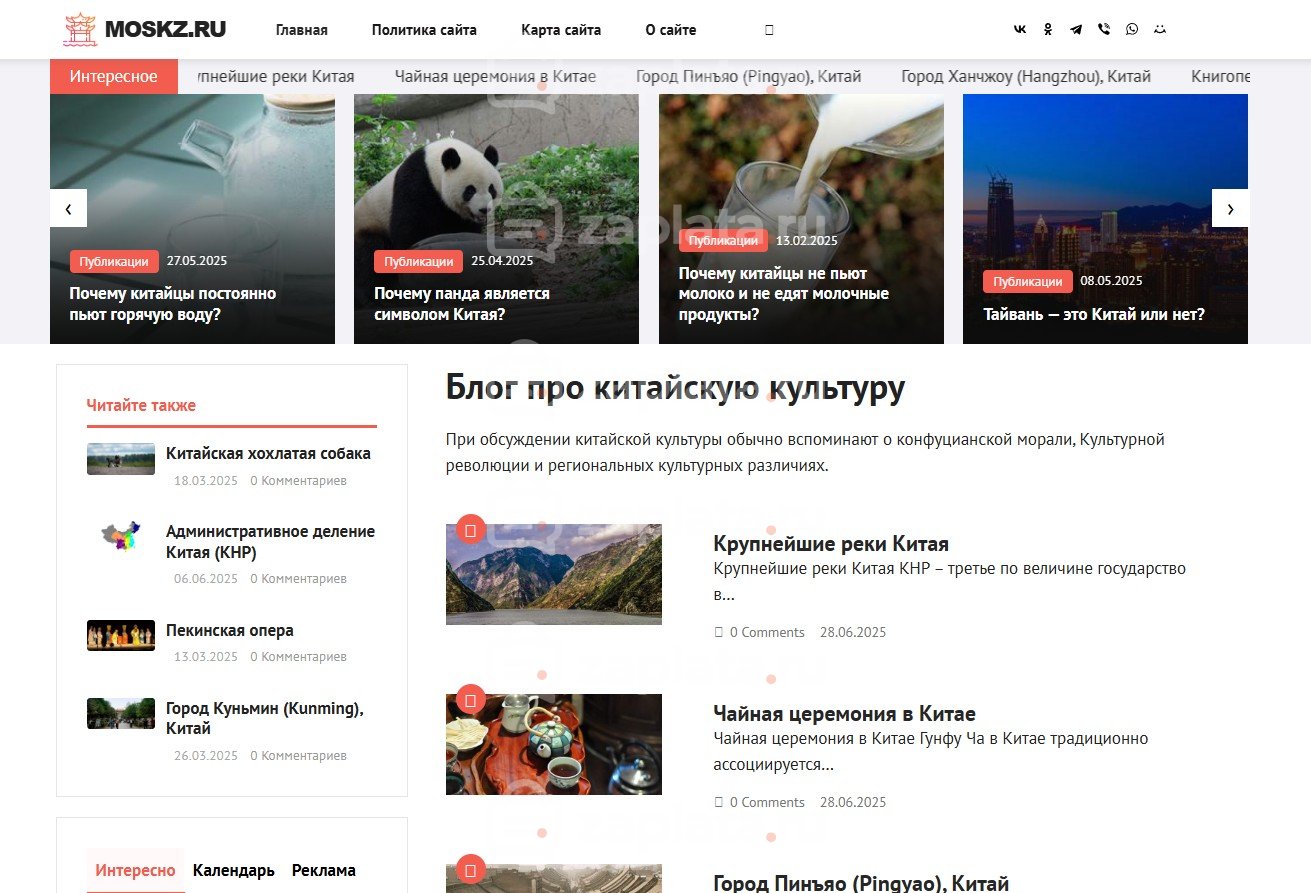Open the Viber phone icon

pyautogui.click(x=1104, y=30)
